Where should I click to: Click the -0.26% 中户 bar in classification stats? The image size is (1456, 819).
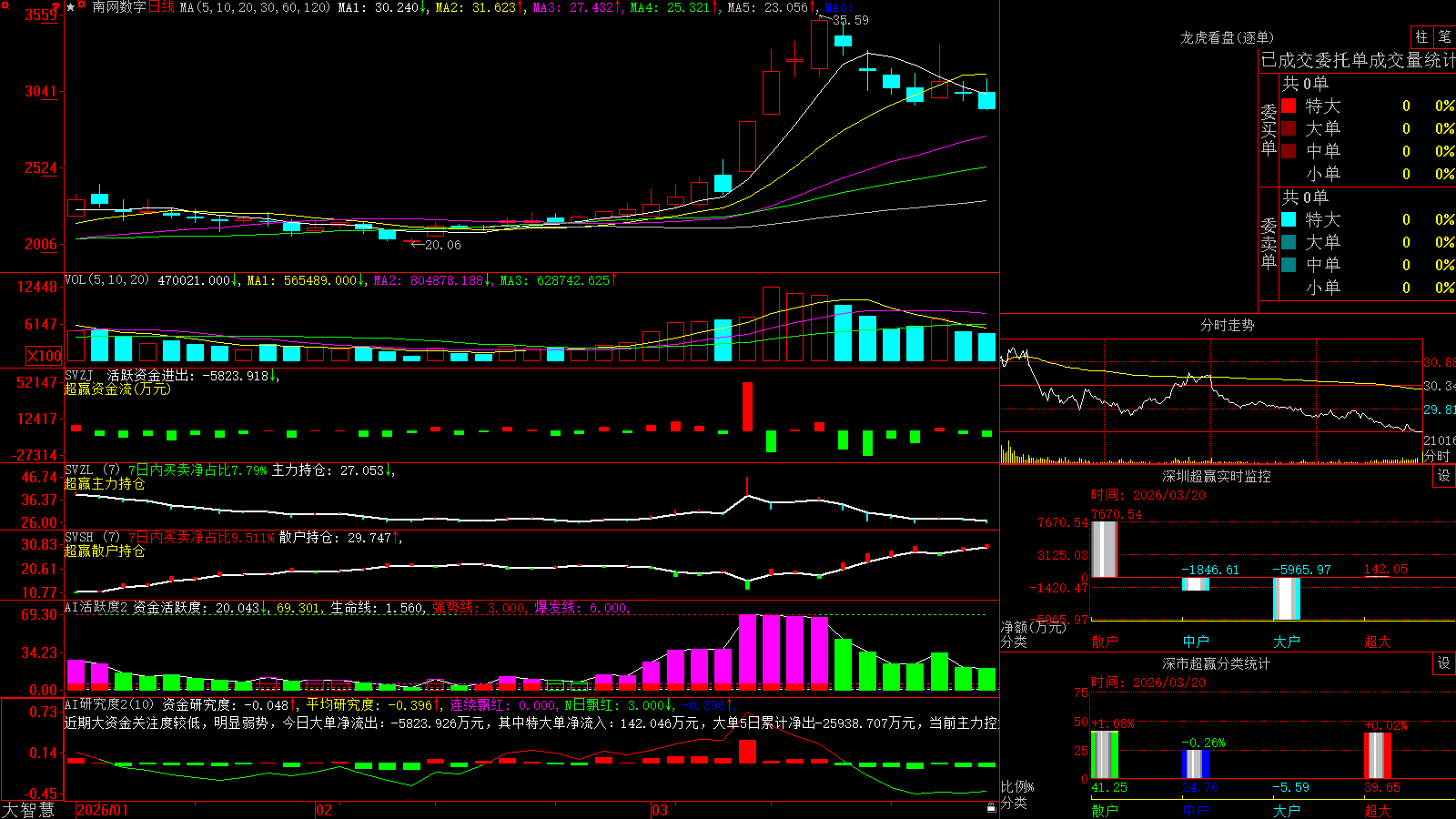(1196, 763)
